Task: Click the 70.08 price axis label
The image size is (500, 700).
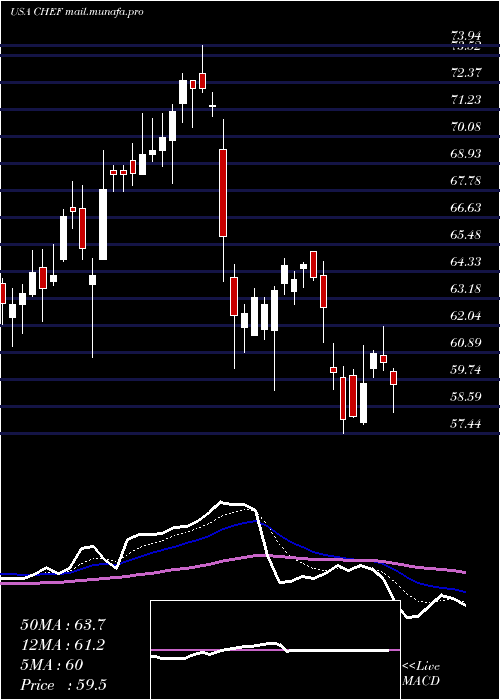Action: pyautogui.click(x=466, y=126)
